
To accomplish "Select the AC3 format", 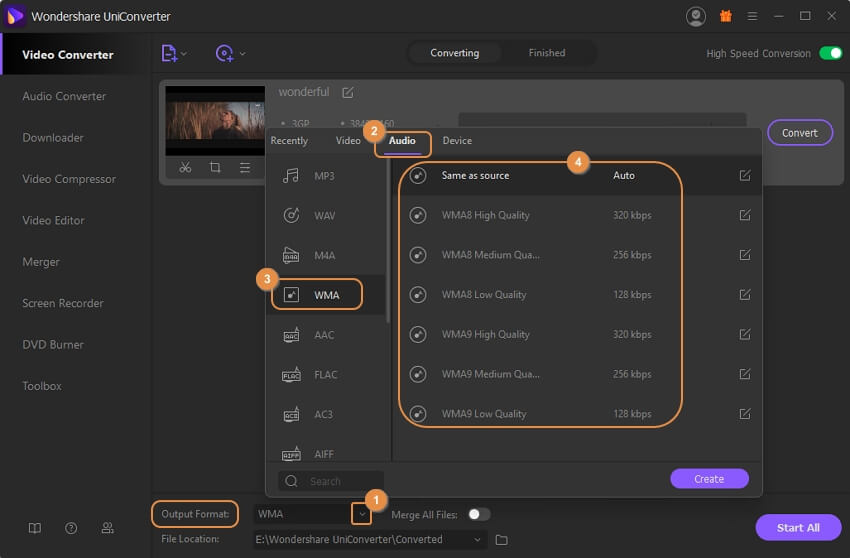I will (326, 414).
